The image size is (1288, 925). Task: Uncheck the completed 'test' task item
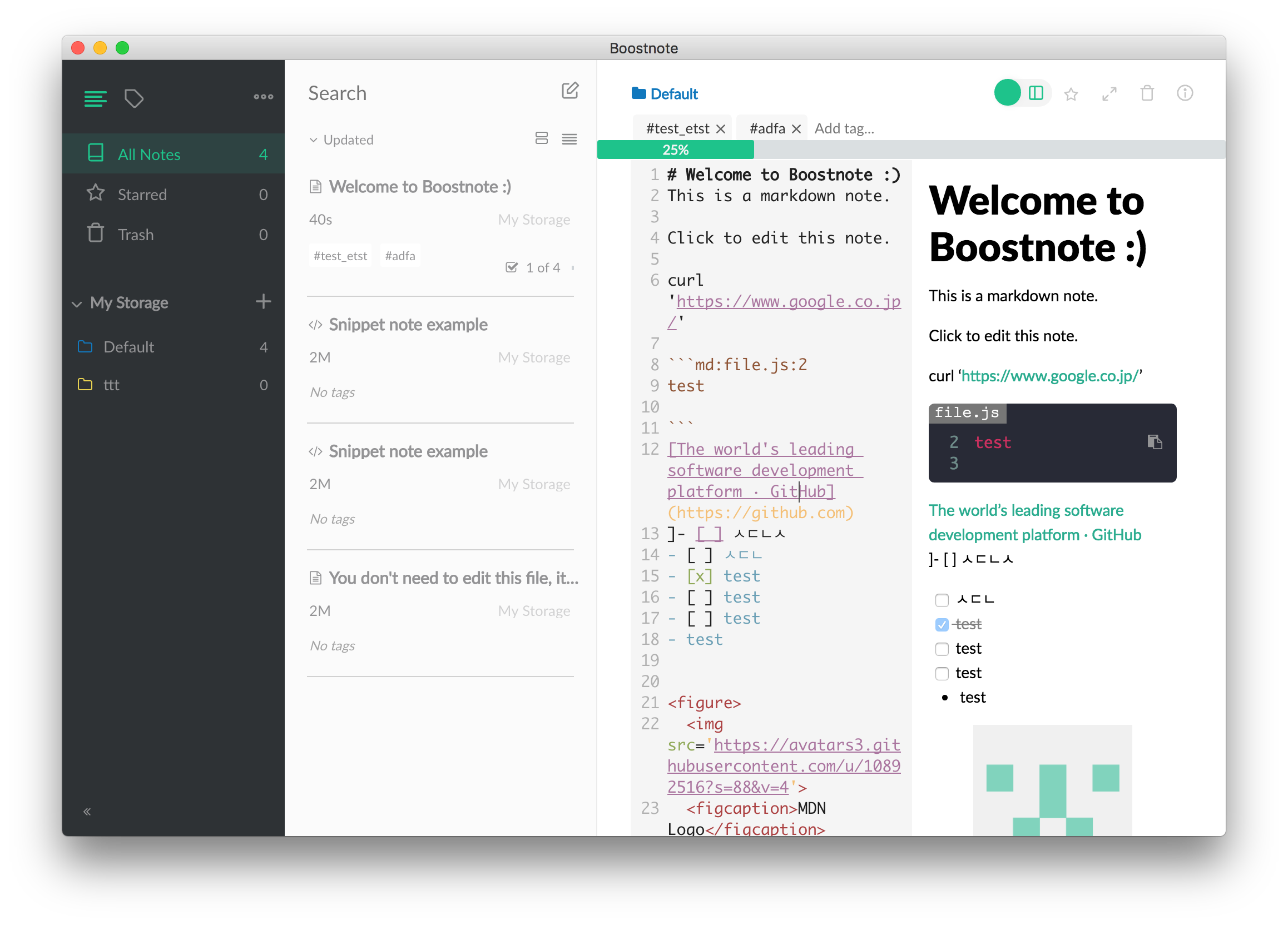942,624
